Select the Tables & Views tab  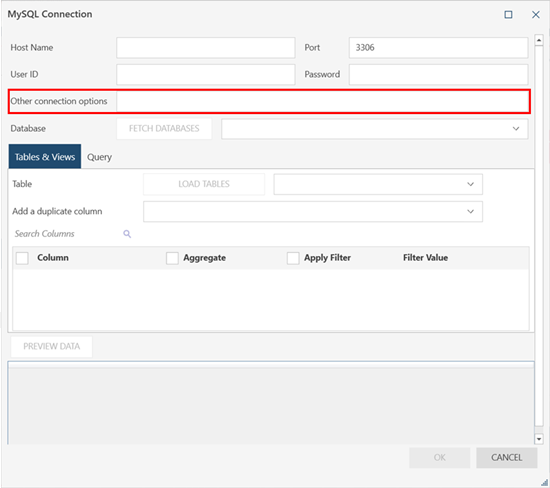pos(45,156)
